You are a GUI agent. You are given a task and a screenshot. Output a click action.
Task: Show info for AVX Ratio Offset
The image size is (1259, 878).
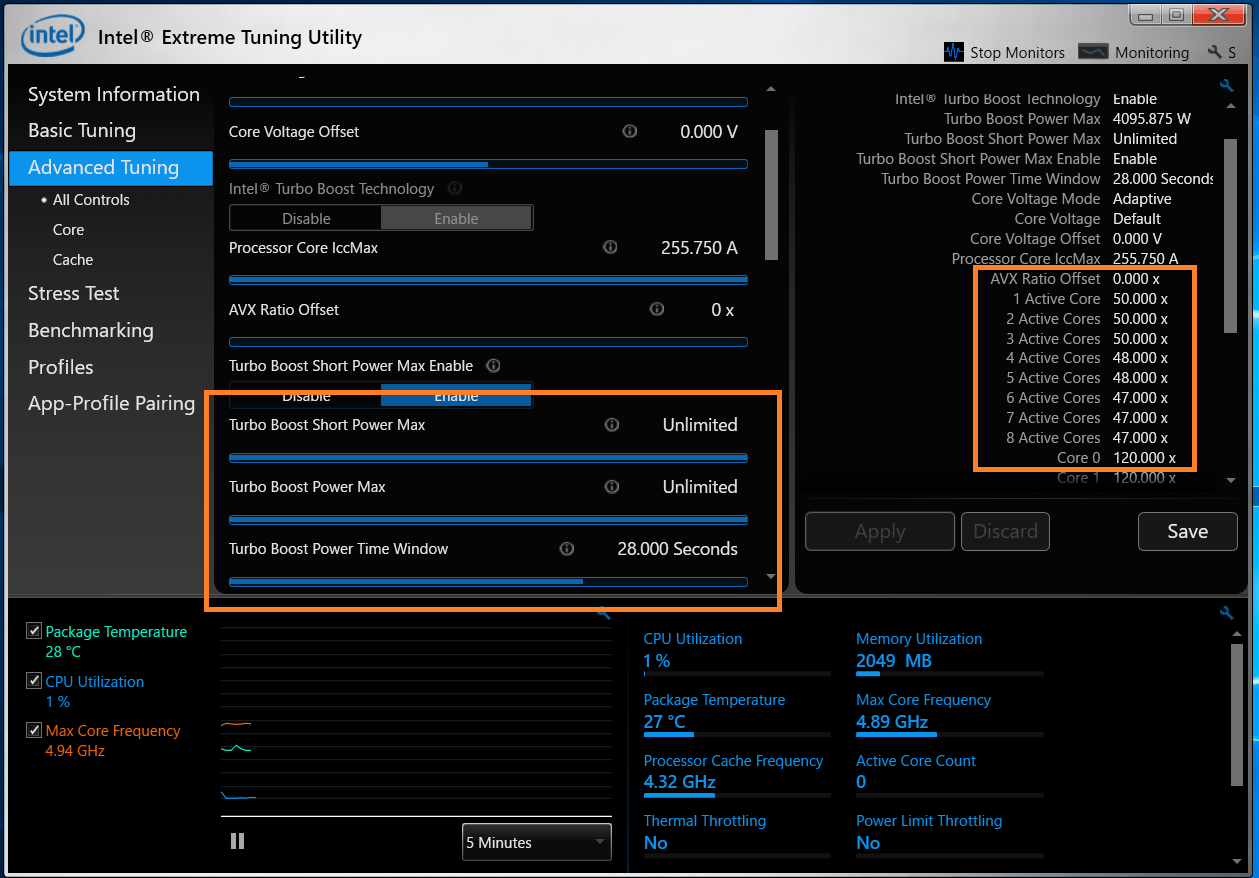(x=657, y=309)
